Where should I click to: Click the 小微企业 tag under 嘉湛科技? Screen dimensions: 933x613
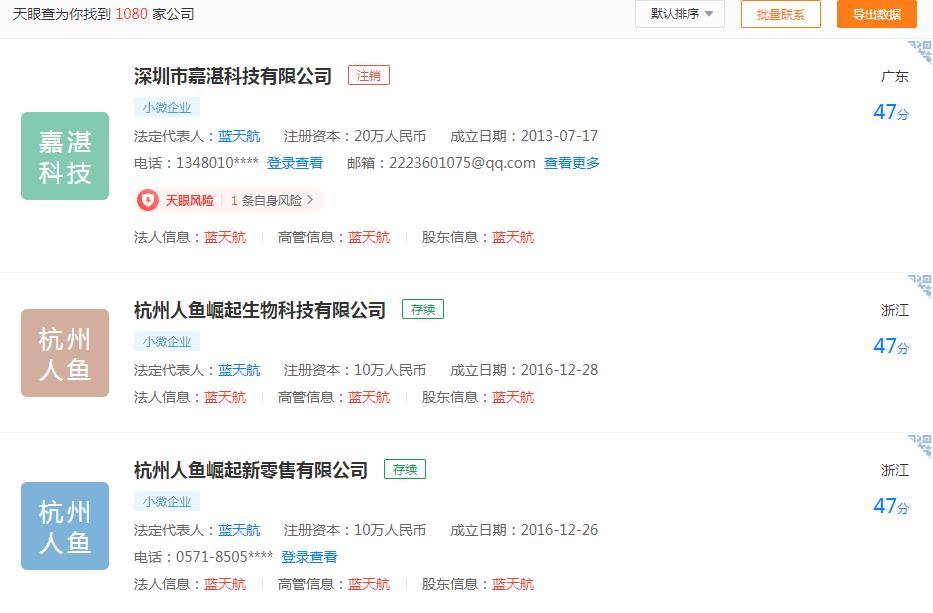[167, 108]
